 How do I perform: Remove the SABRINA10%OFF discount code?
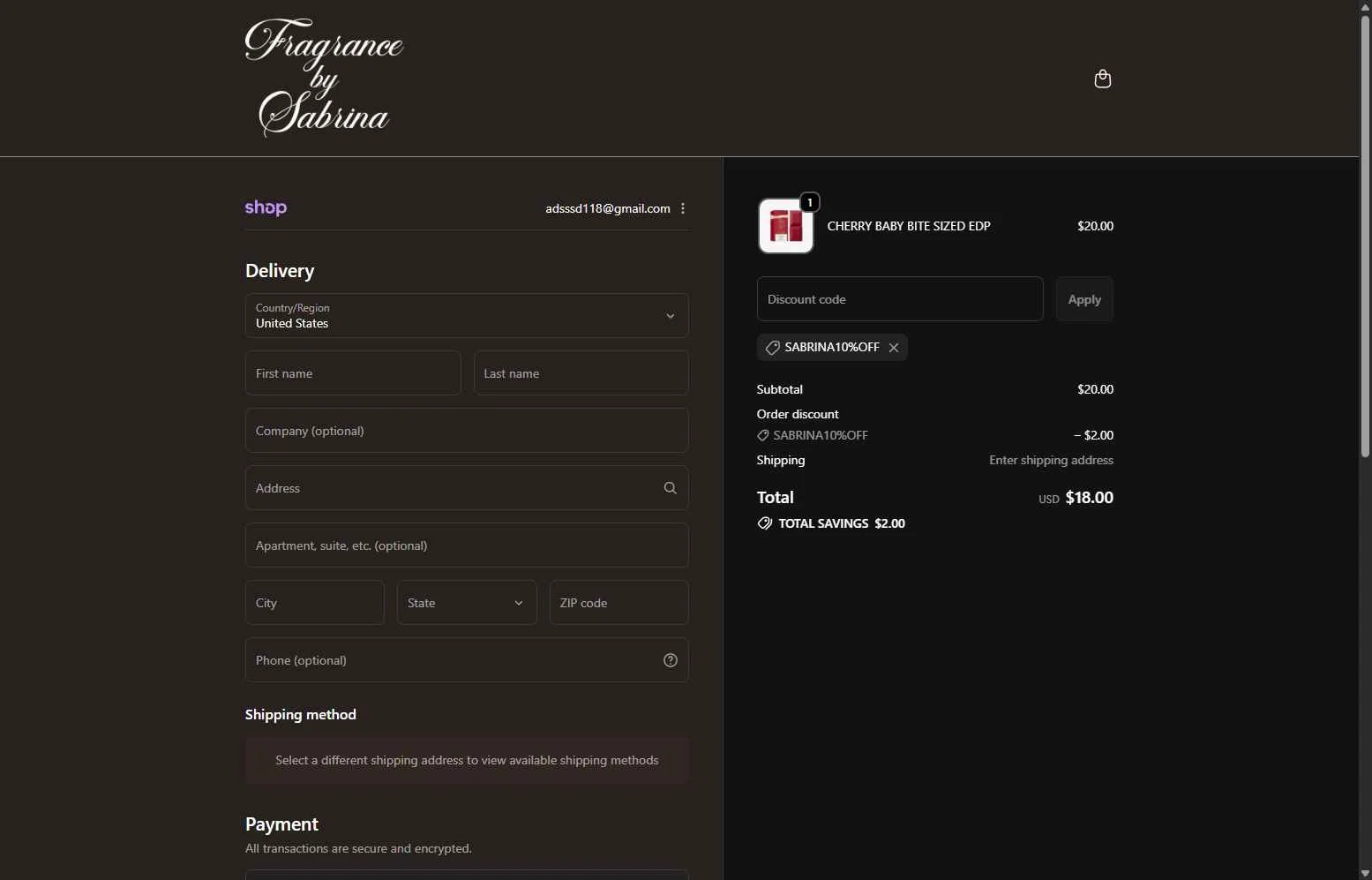click(x=894, y=348)
